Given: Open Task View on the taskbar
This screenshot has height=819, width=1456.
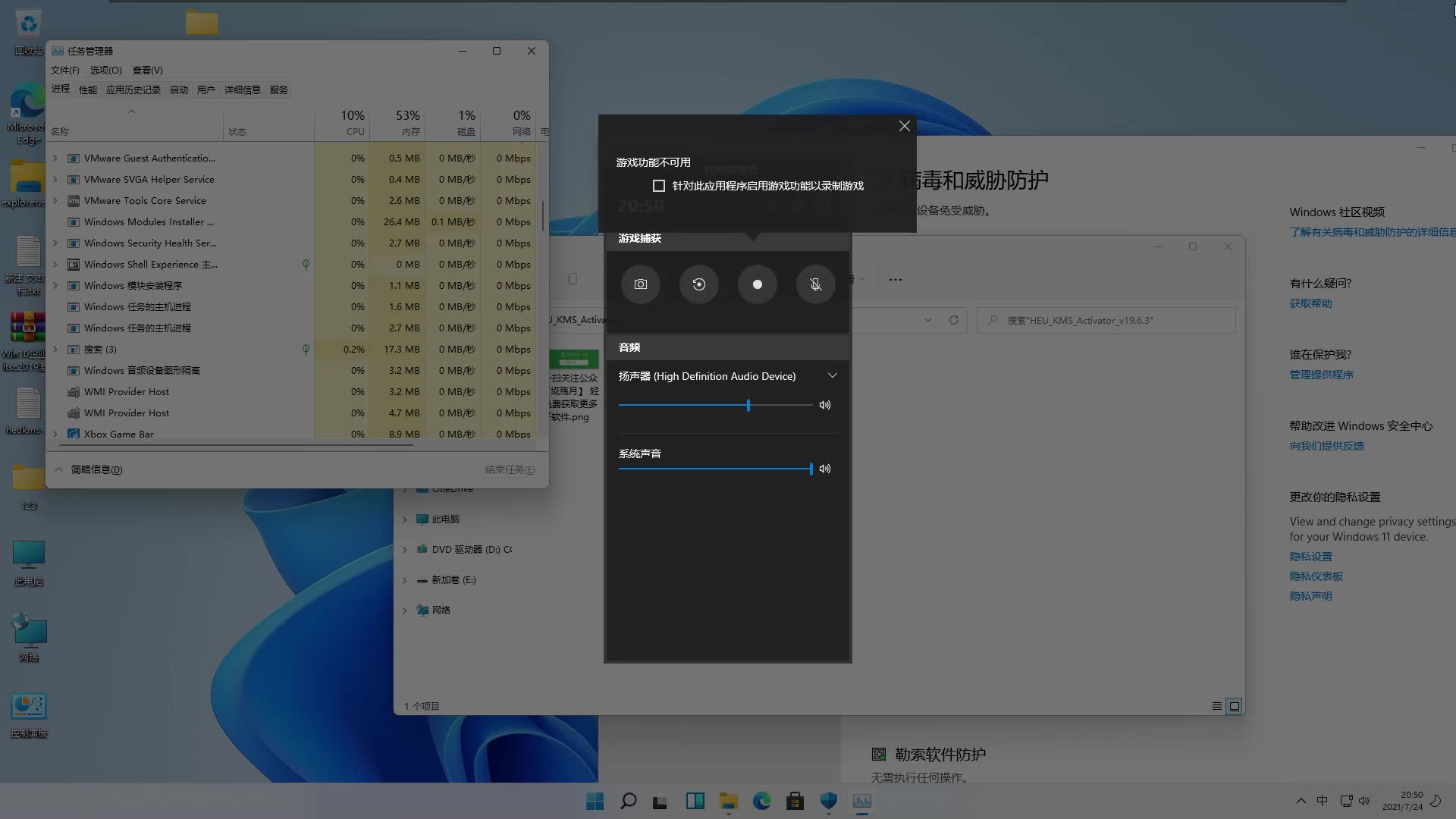Looking at the screenshot, I should tap(661, 801).
